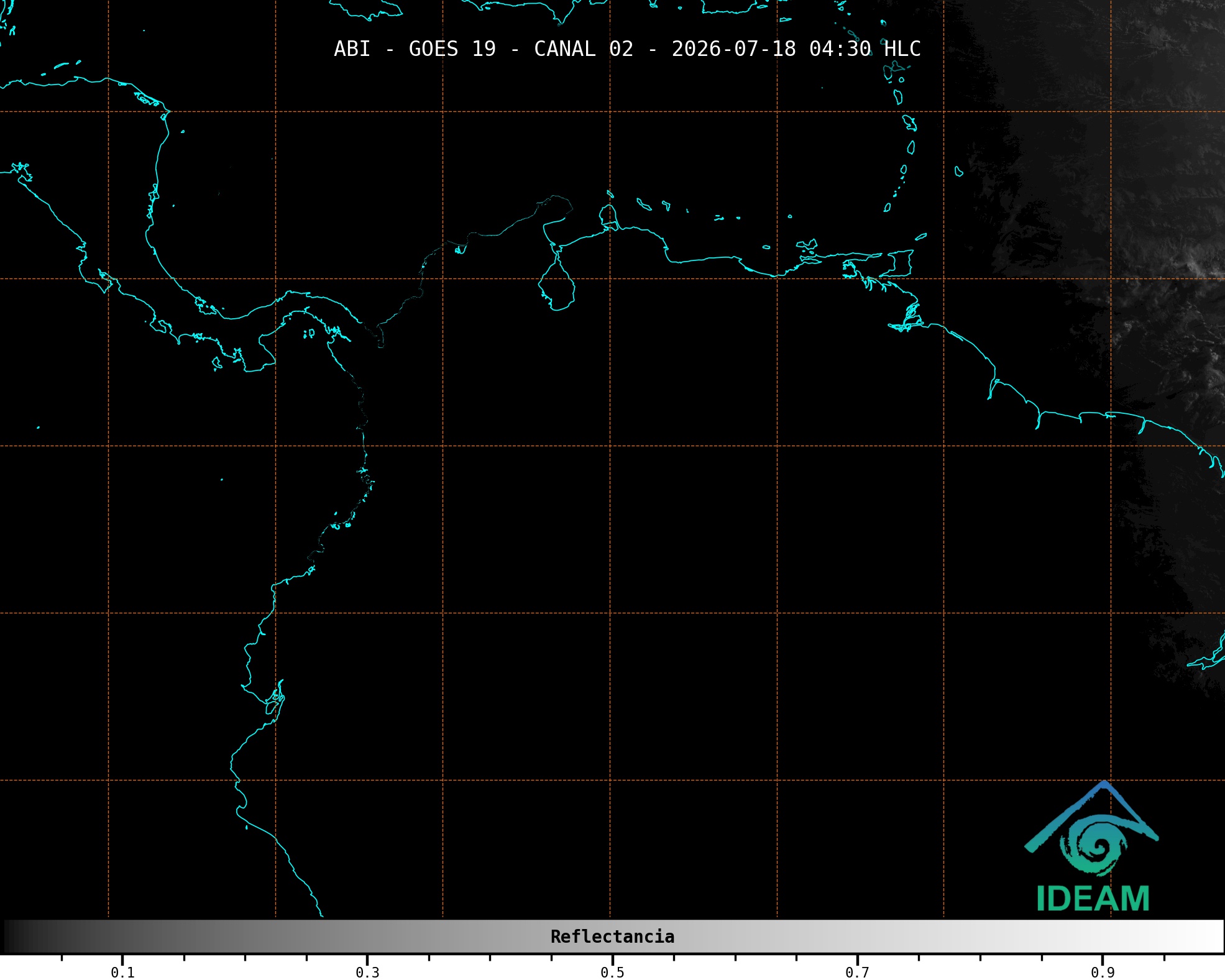Click the 0.5 value on the colorbar scale
1225x980 pixels.
coord(612,973)
